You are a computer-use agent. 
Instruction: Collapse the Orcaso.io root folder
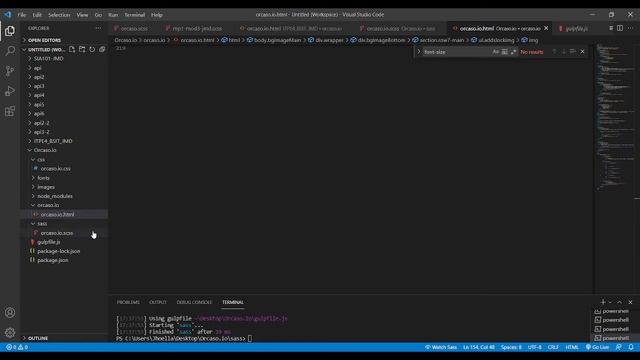point(64,150)
